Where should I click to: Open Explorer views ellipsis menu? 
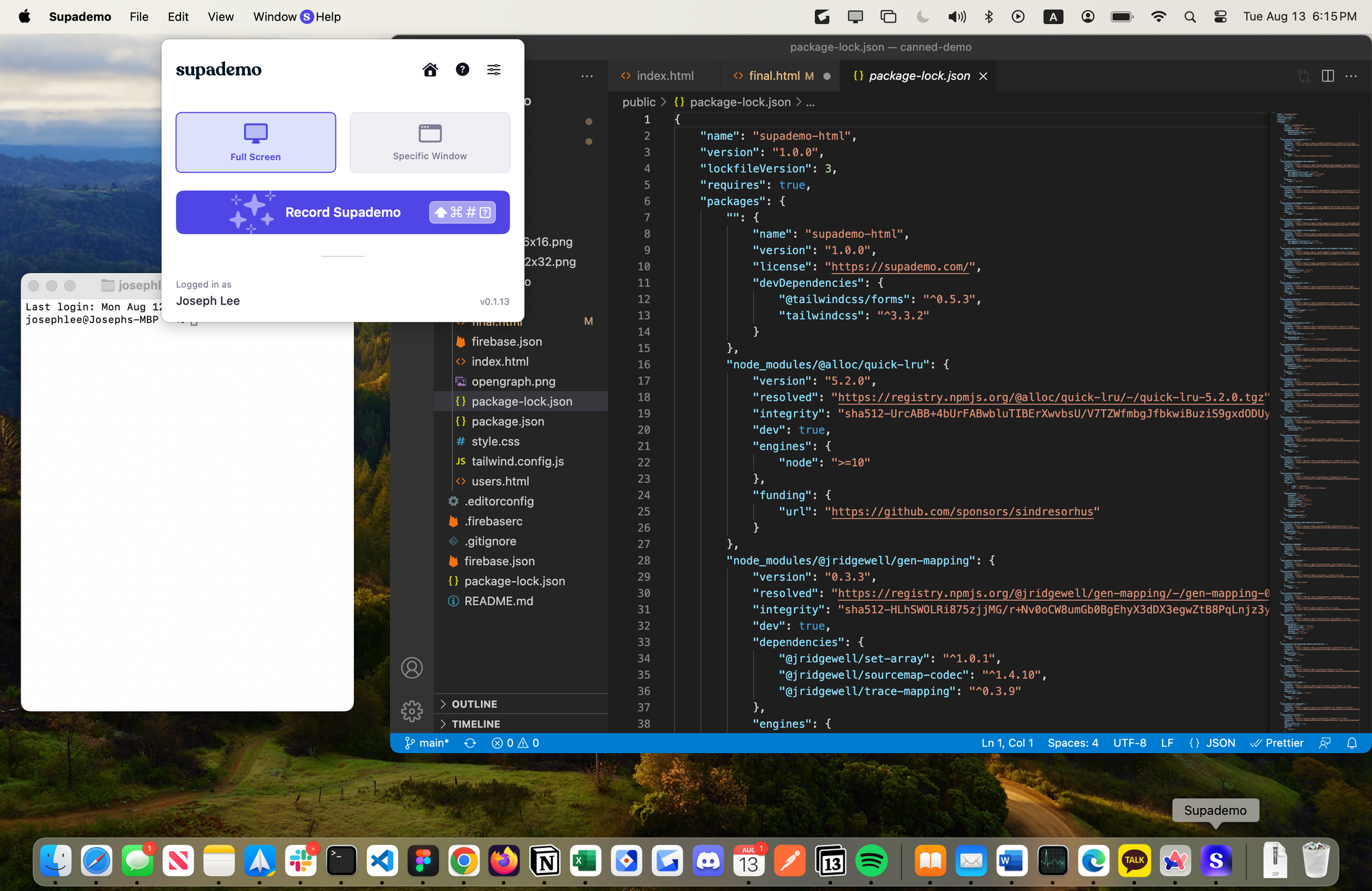tap(587, 76)
